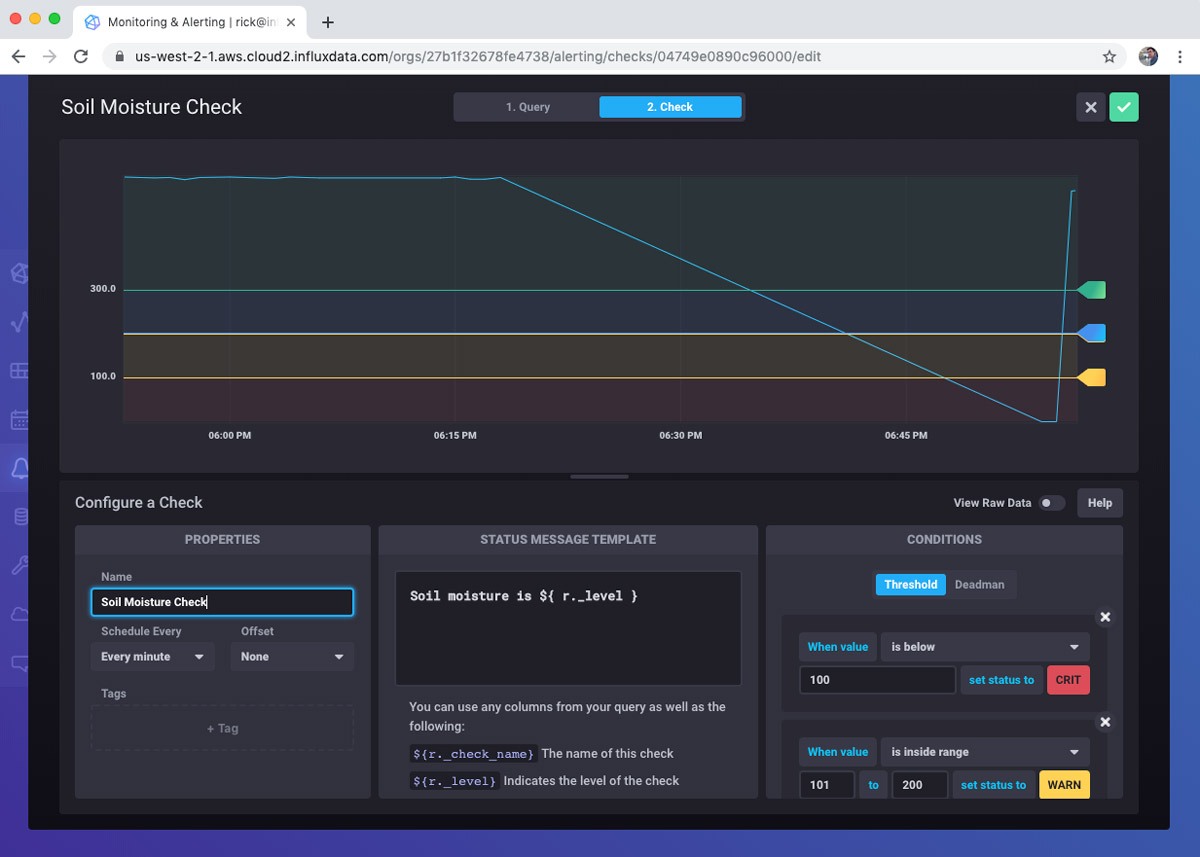Click the + Tag button

[222, 728]
